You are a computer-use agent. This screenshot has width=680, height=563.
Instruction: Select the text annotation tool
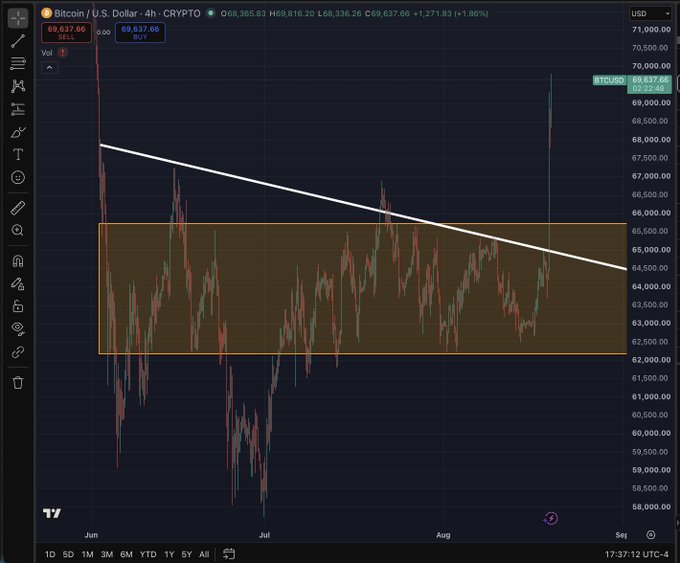(x=18, y=154)
